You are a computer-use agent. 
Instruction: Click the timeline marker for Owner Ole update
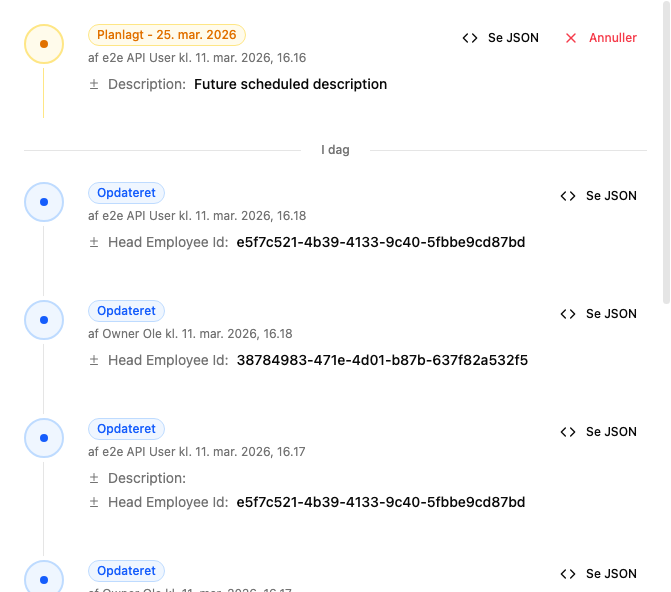tap(43, 320)
